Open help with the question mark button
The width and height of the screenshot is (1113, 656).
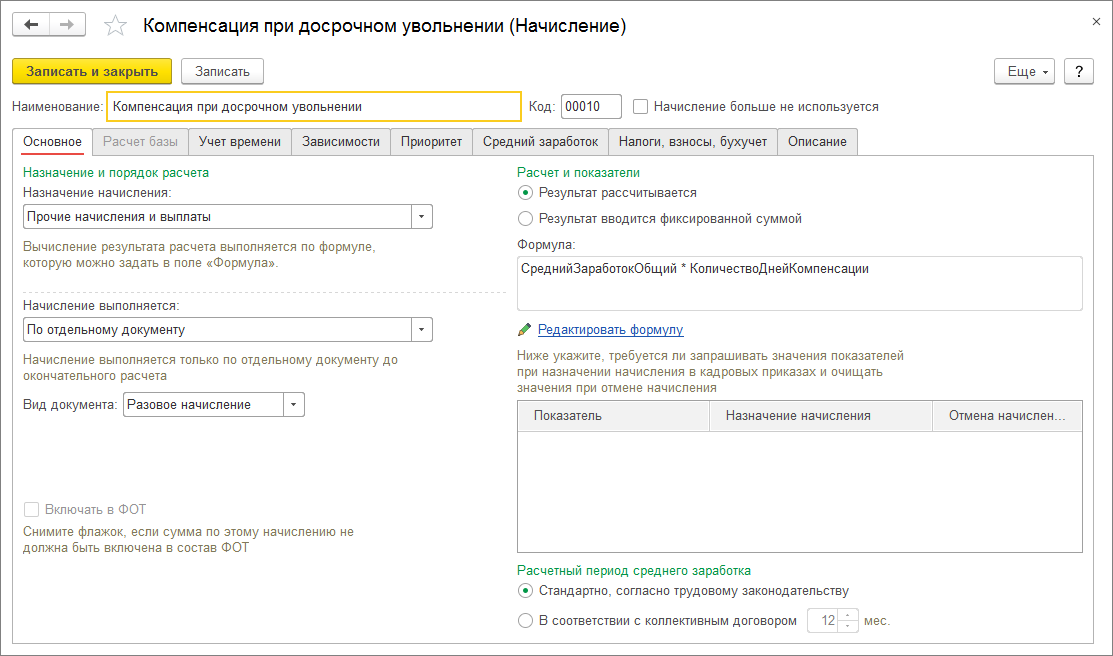(x=1078, y=72)
